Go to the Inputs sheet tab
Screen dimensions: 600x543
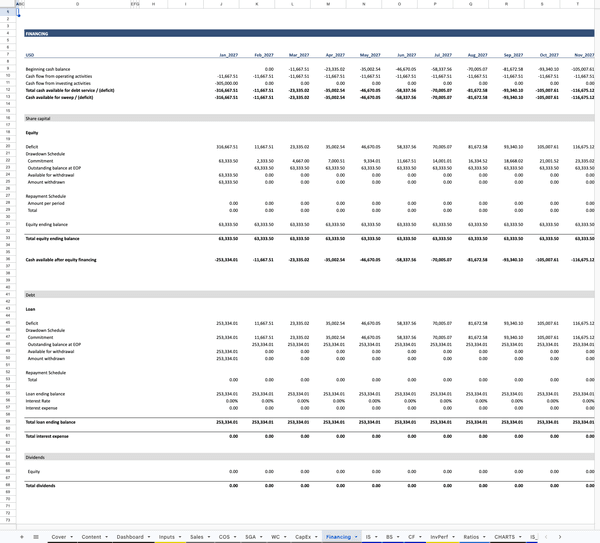pos(167,537)
